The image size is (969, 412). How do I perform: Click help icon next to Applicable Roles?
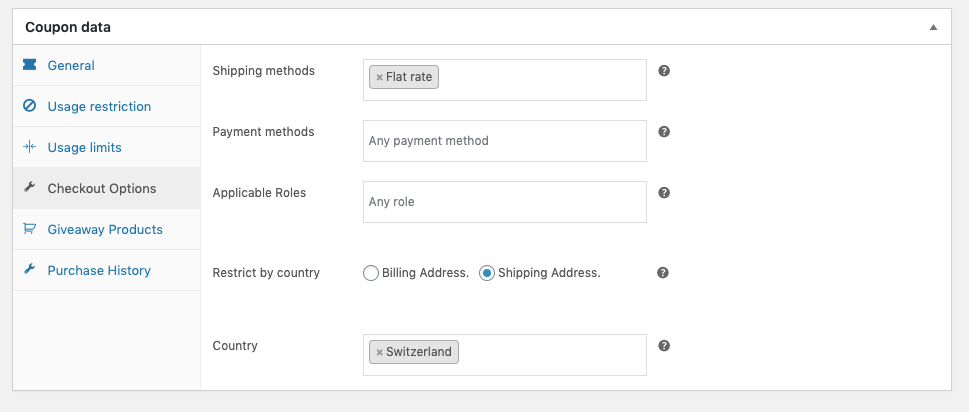[664, 193]
